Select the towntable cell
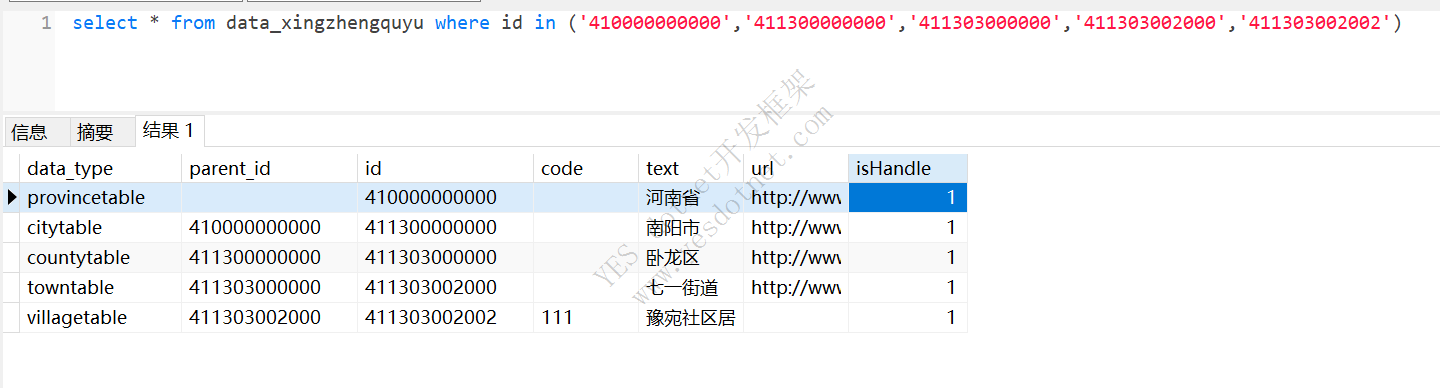 tap(100, 288)
